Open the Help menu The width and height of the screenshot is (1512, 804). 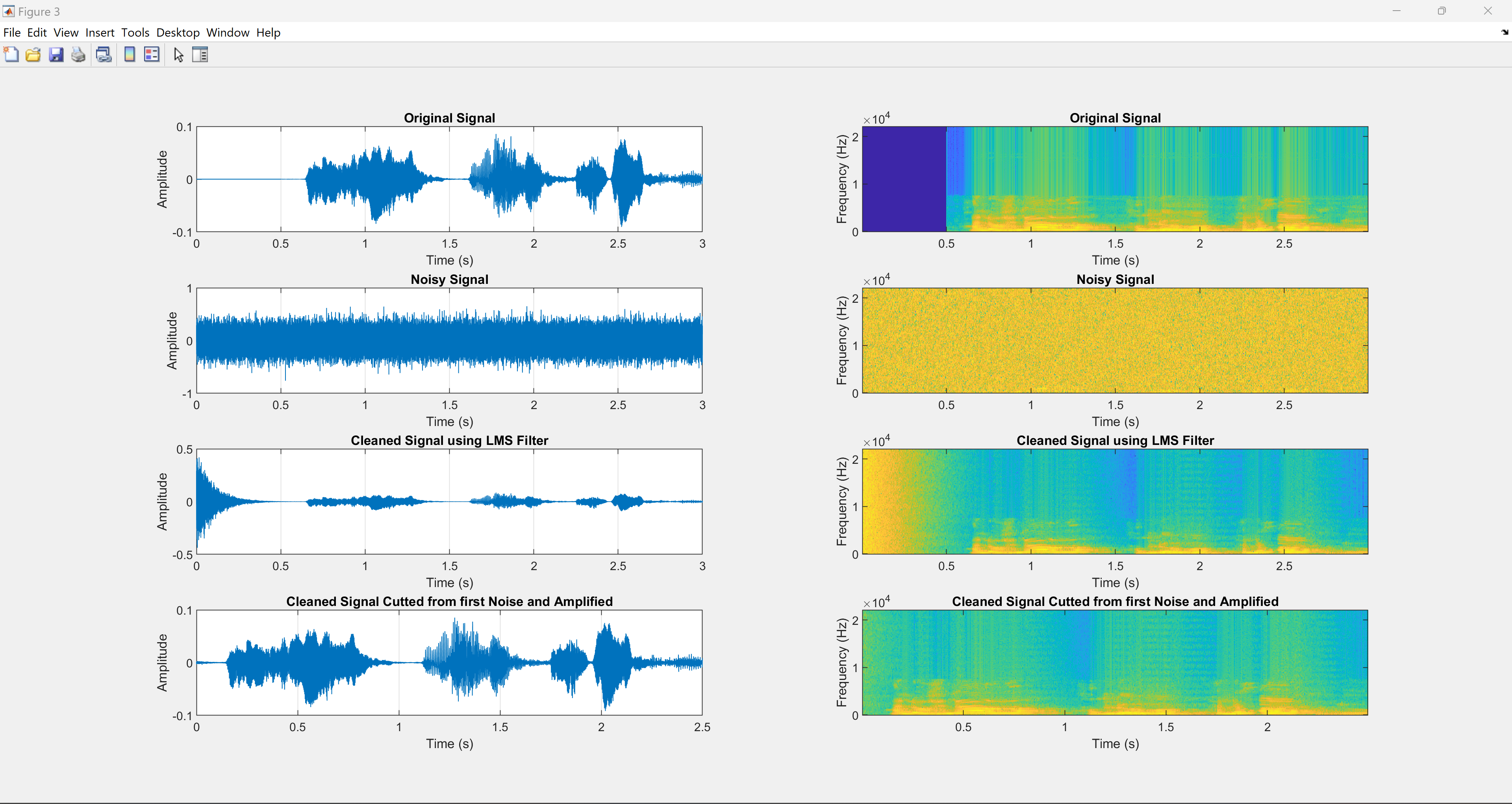[268, 32]
